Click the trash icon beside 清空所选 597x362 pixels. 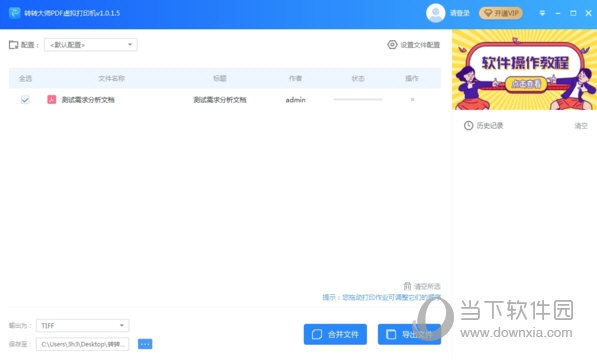pyautogui.click(x=407, y=286)
